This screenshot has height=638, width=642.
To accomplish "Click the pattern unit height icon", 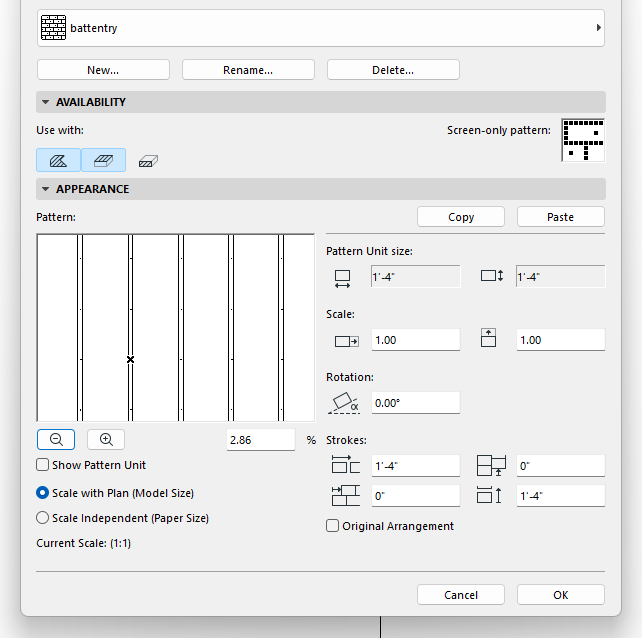I will coord(492,276).
